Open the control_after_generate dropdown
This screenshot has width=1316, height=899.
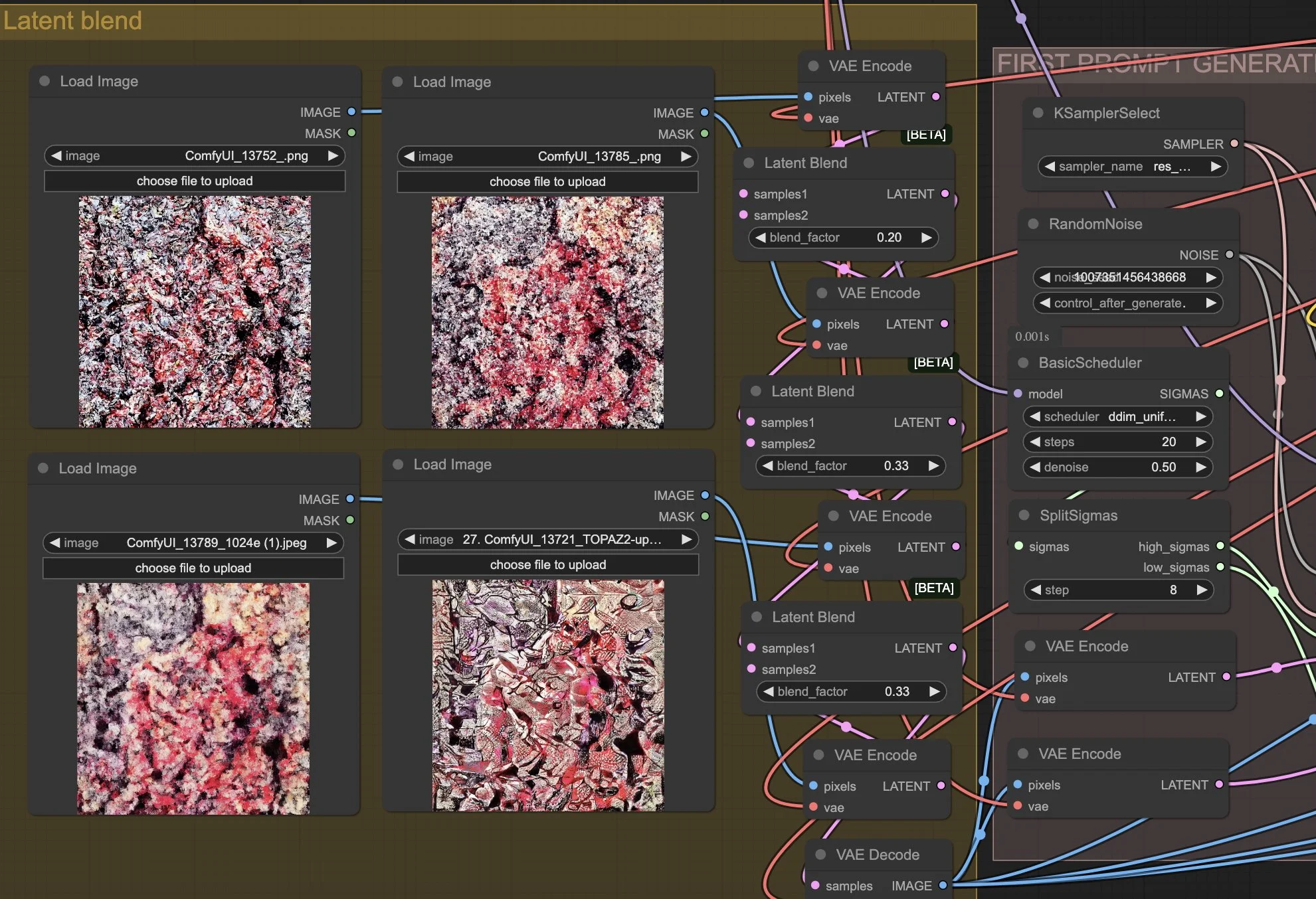(x=1126, y=303)
